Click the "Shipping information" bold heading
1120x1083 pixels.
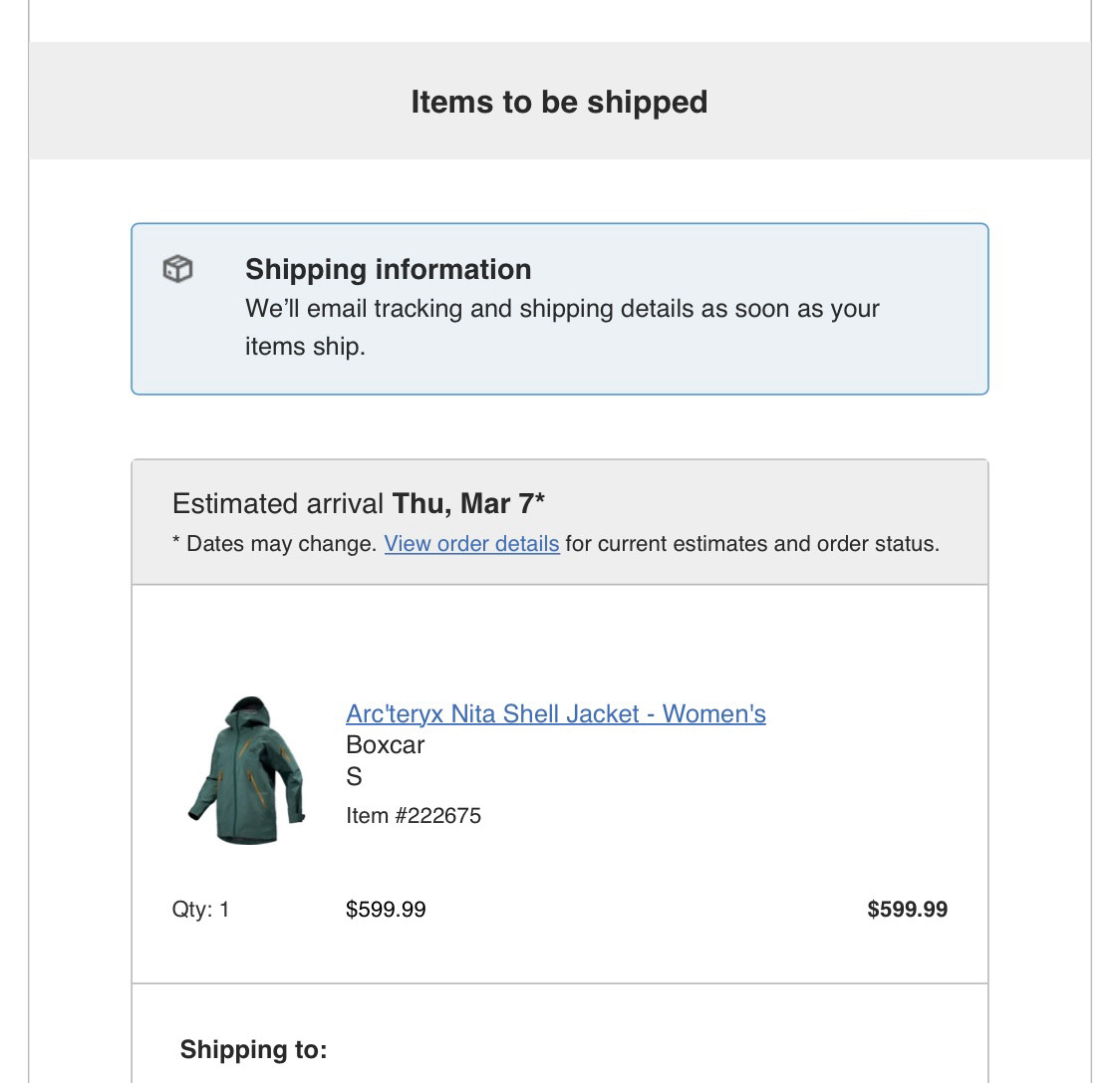click(x=388, y=269)
